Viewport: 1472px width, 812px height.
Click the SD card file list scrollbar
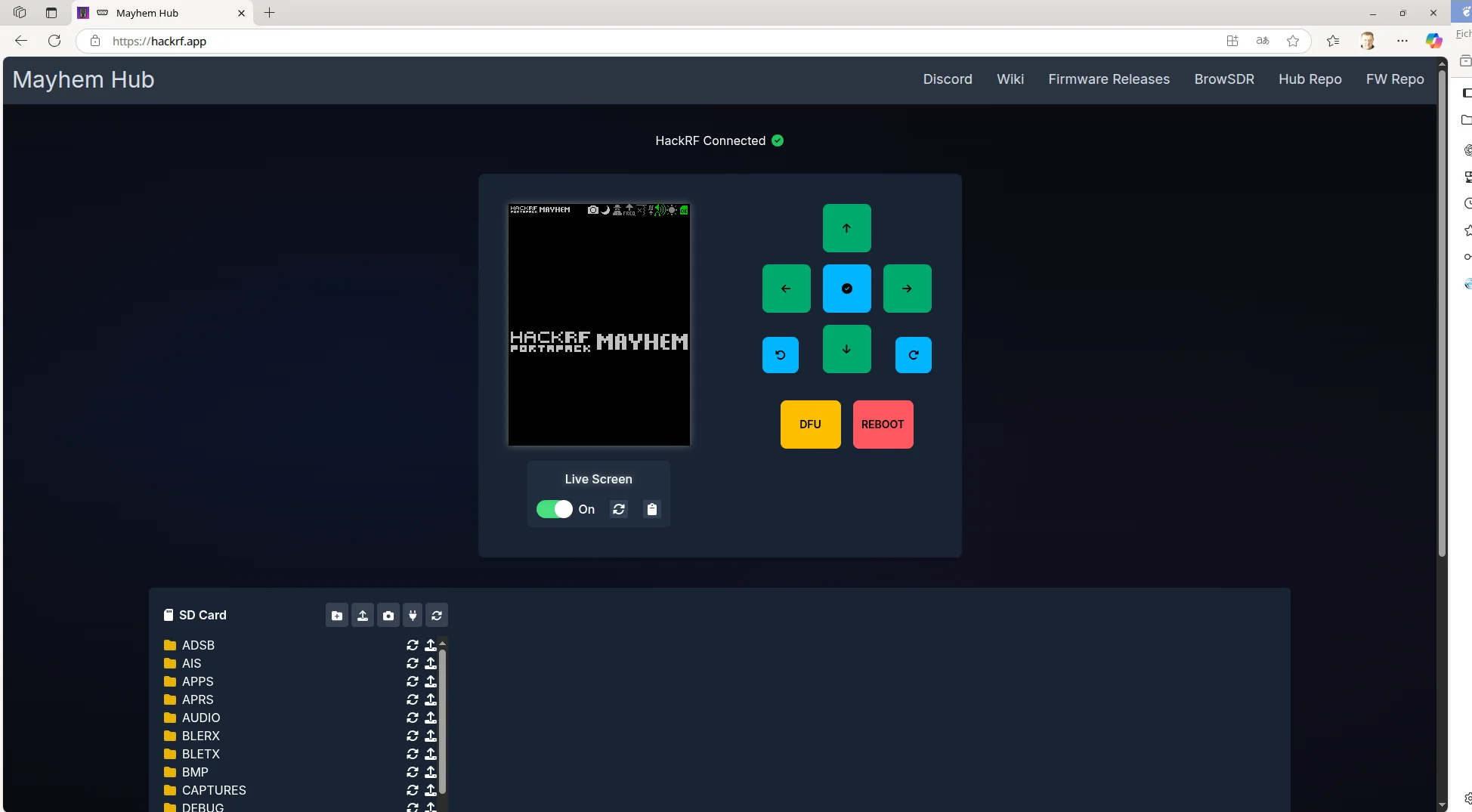443,721
